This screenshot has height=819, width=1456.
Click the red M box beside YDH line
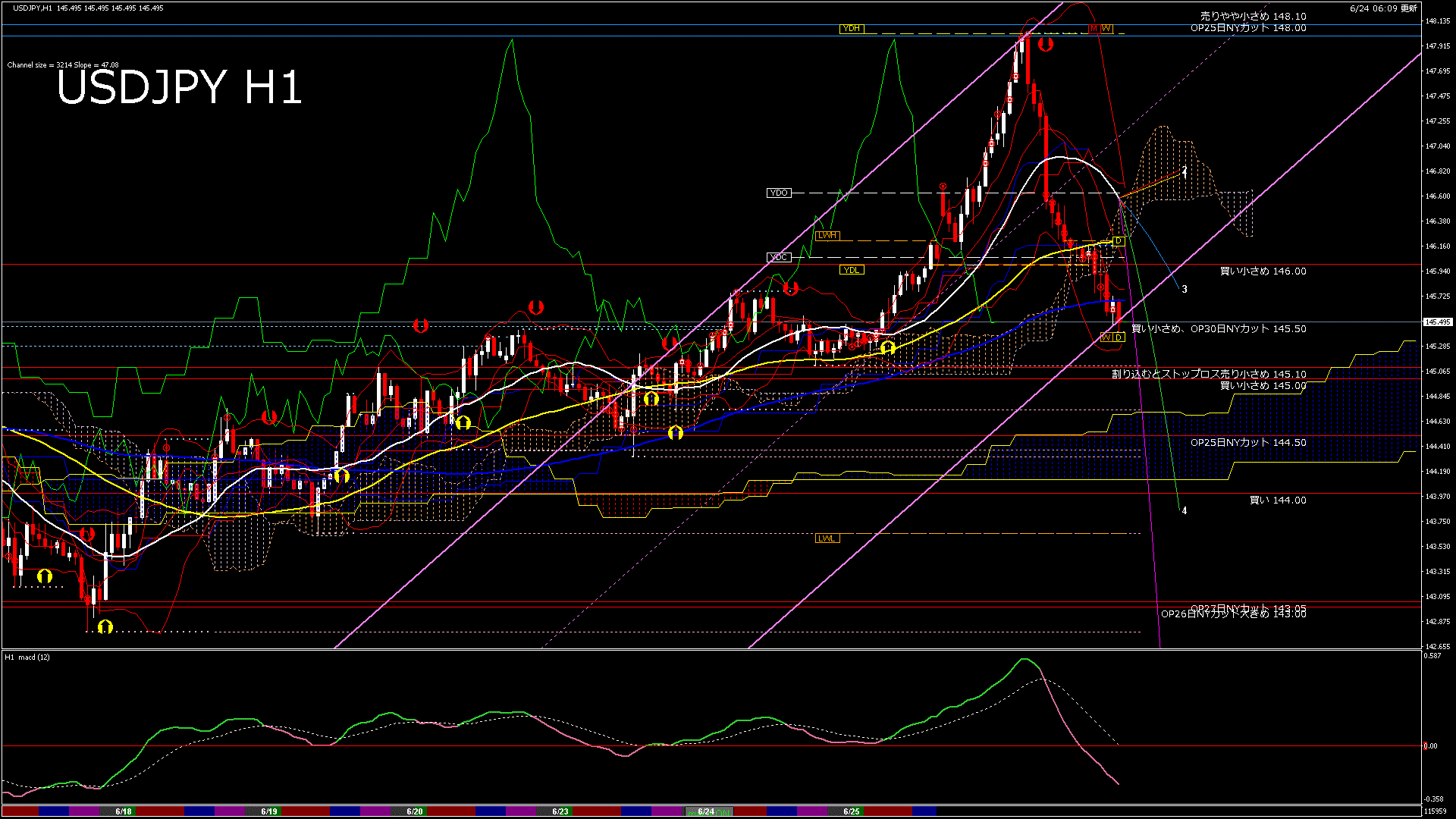(1094, 29)
